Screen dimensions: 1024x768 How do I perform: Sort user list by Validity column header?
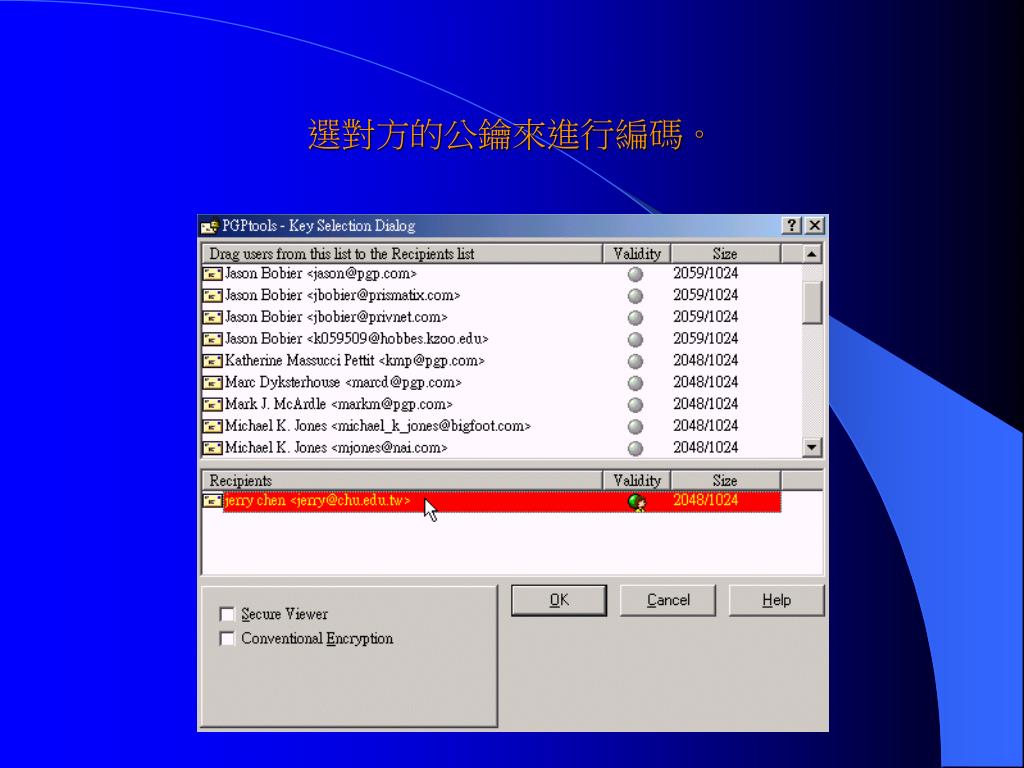(x=637, y=253)
